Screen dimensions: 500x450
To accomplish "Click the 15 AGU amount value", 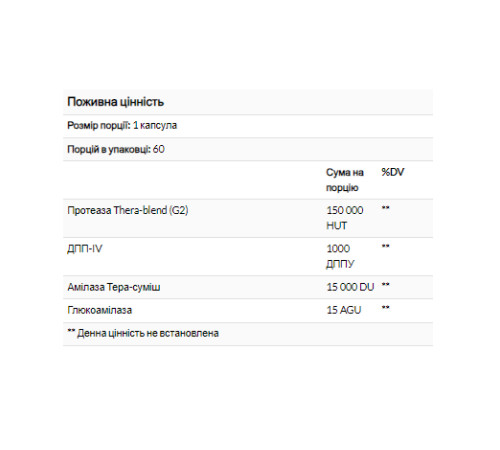I will (x=344, y=310).
